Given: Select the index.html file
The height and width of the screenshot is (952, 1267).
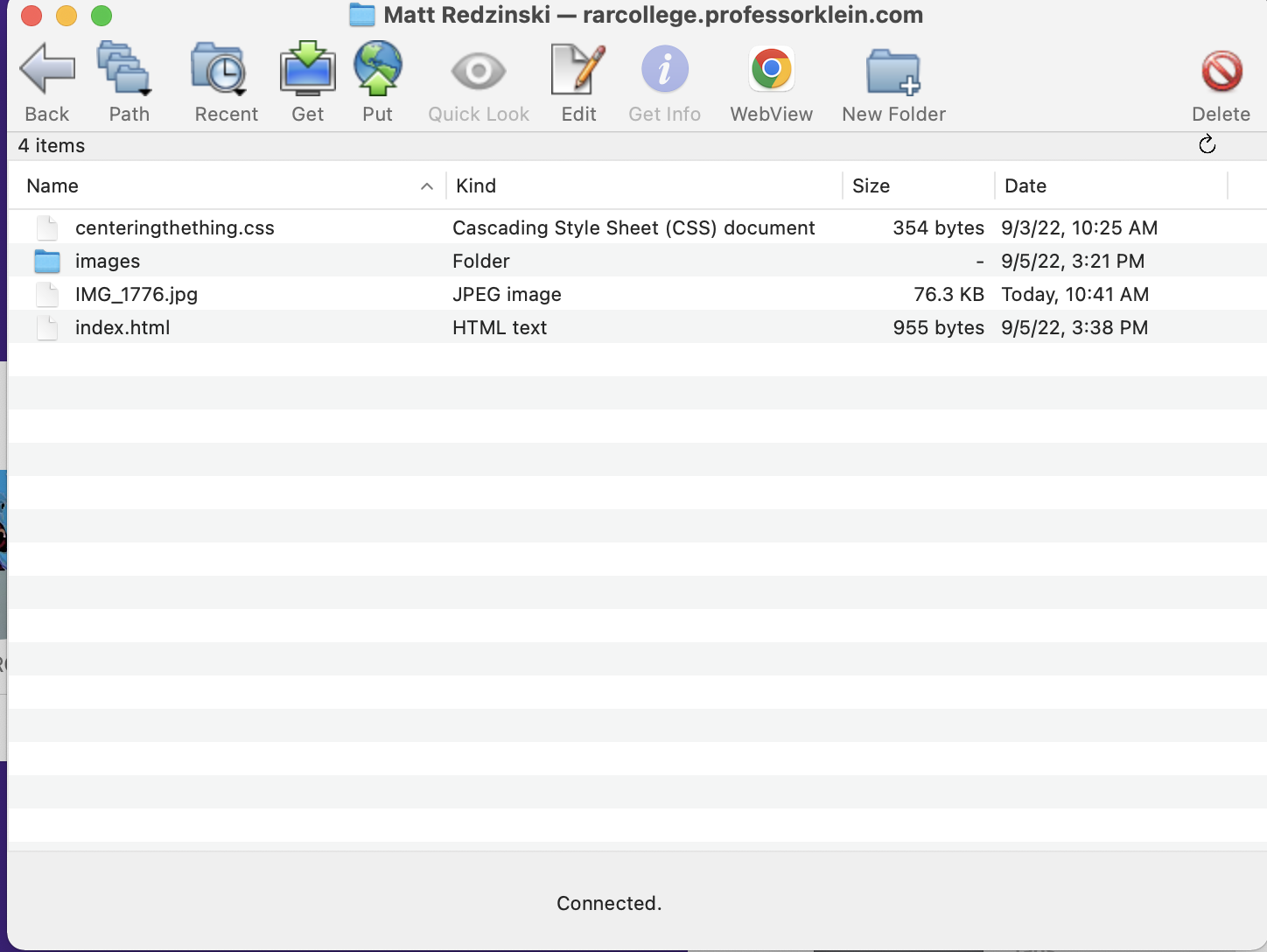Looking at the screenshot, I should (x=122, y=327).
